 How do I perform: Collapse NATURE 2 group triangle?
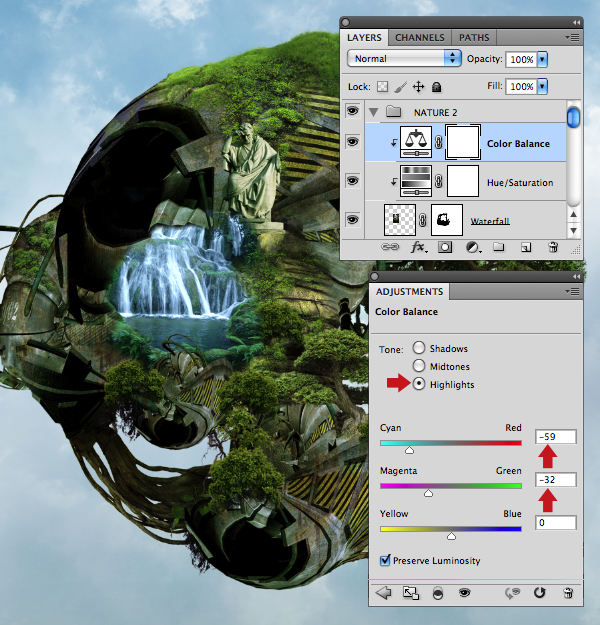(x=374, y=112)
